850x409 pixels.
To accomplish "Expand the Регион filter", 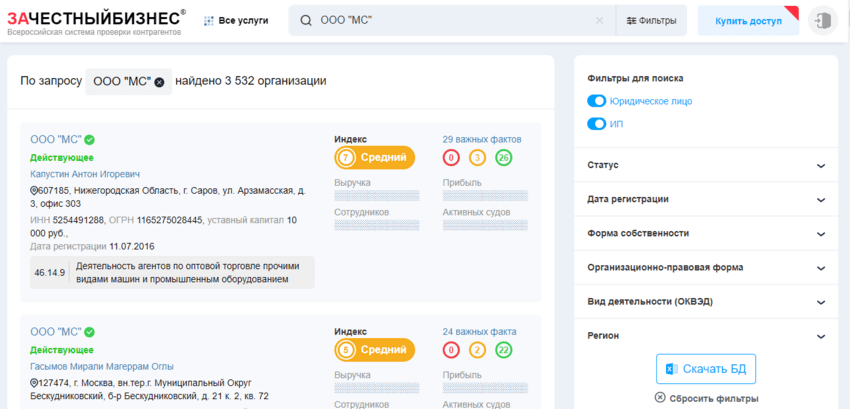I will click(x=706, y=336).
